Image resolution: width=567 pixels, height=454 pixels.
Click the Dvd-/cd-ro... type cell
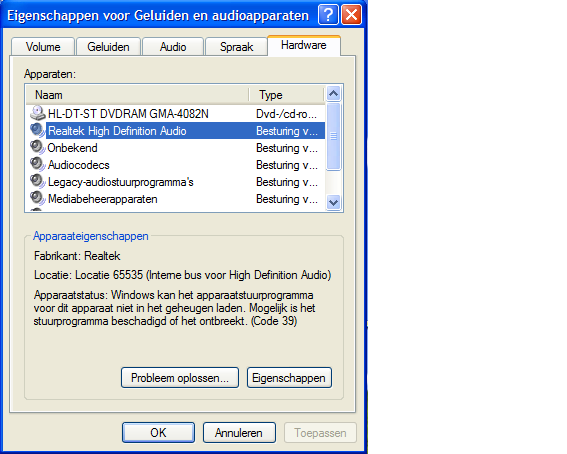(286, 114)
